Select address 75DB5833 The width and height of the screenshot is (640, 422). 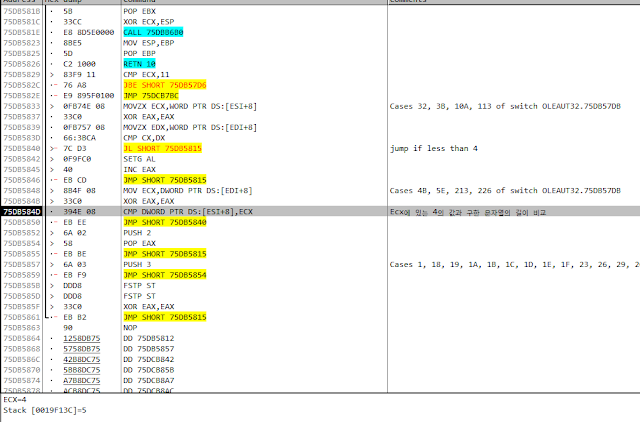coord(22,106)
